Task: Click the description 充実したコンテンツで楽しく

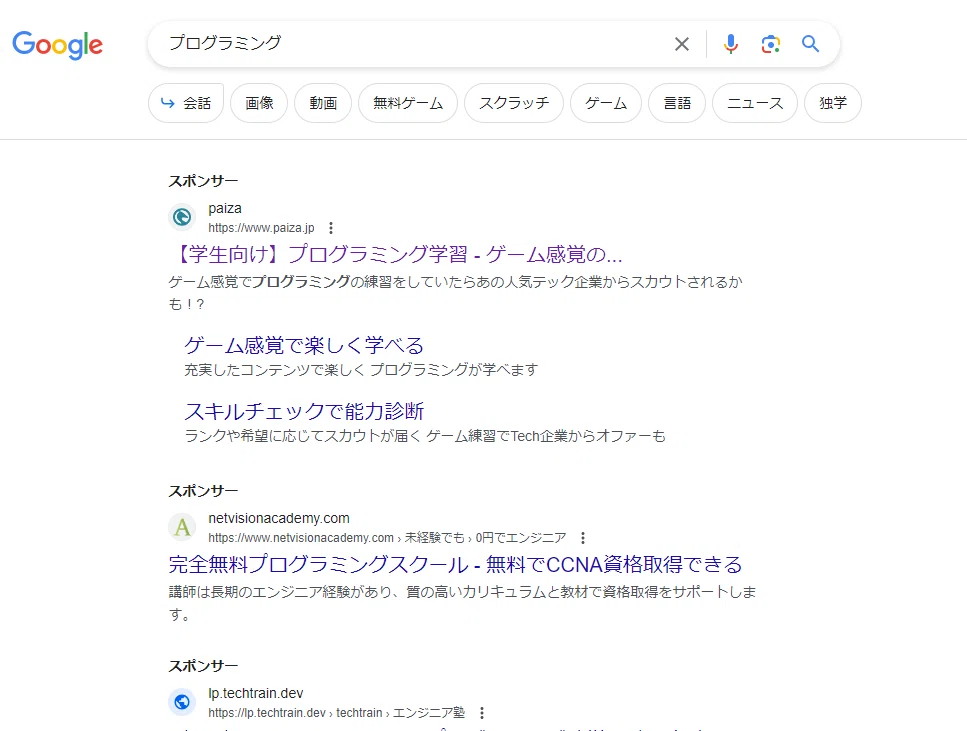Action: [x=361, y=370]
